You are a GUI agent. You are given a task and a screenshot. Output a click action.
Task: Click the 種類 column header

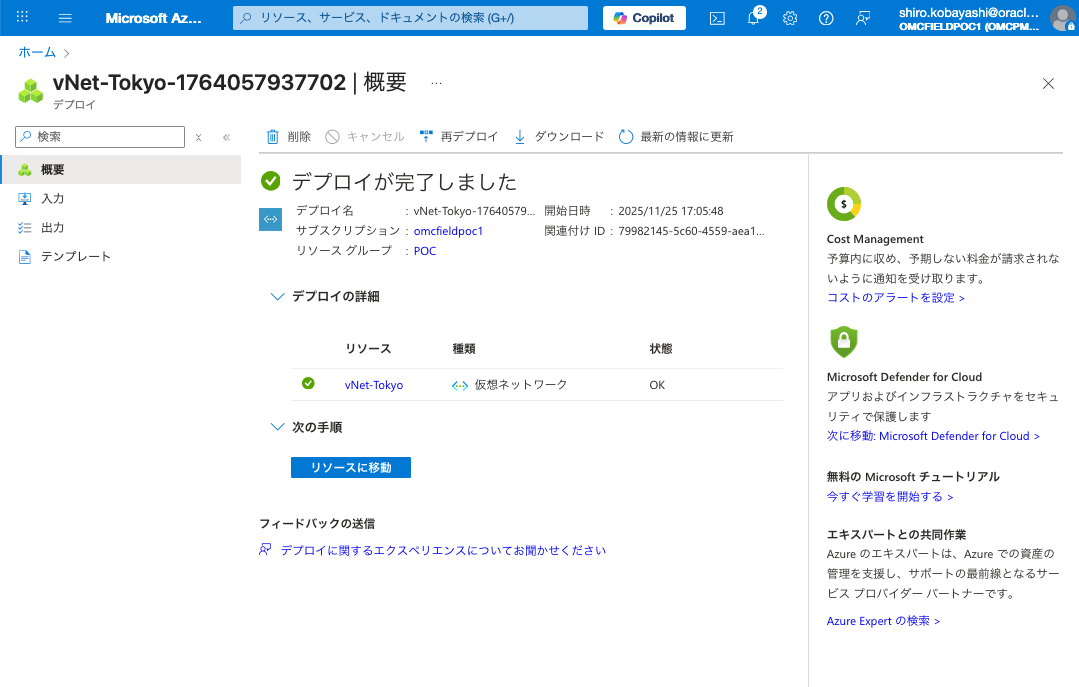tap(464, 348)
